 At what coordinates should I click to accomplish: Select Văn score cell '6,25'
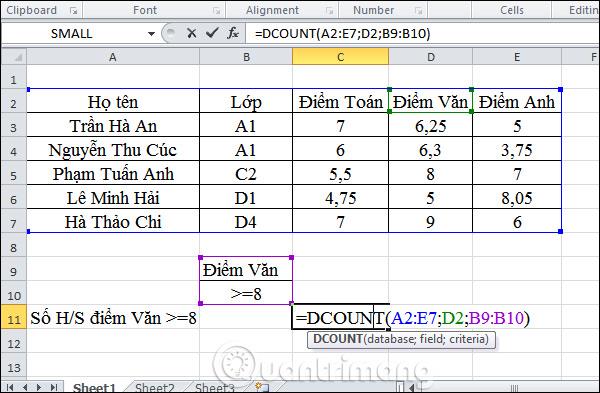click(430, 125)
